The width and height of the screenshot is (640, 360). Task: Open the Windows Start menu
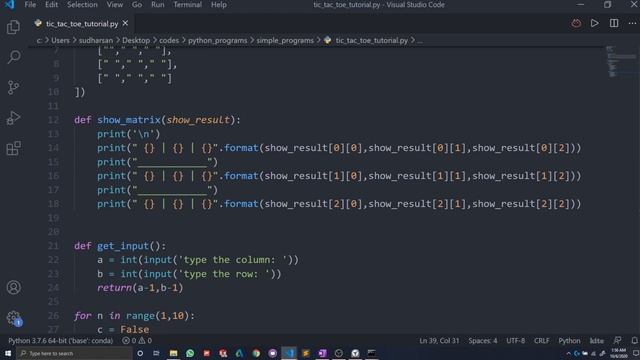click(x=8, y=353)
